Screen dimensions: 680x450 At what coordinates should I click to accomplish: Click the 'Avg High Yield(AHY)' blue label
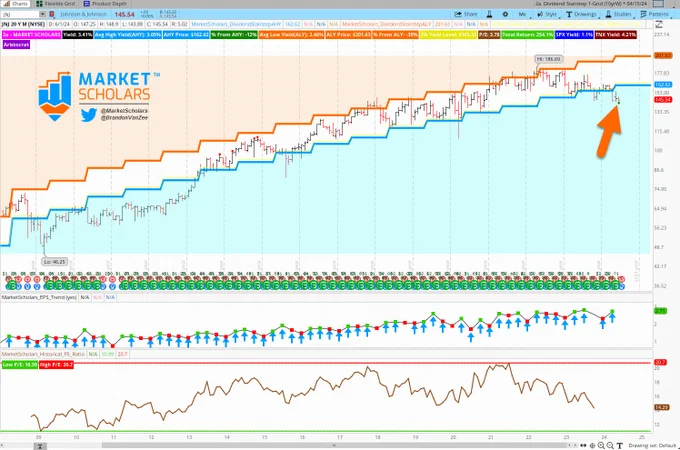click(128, 35)
